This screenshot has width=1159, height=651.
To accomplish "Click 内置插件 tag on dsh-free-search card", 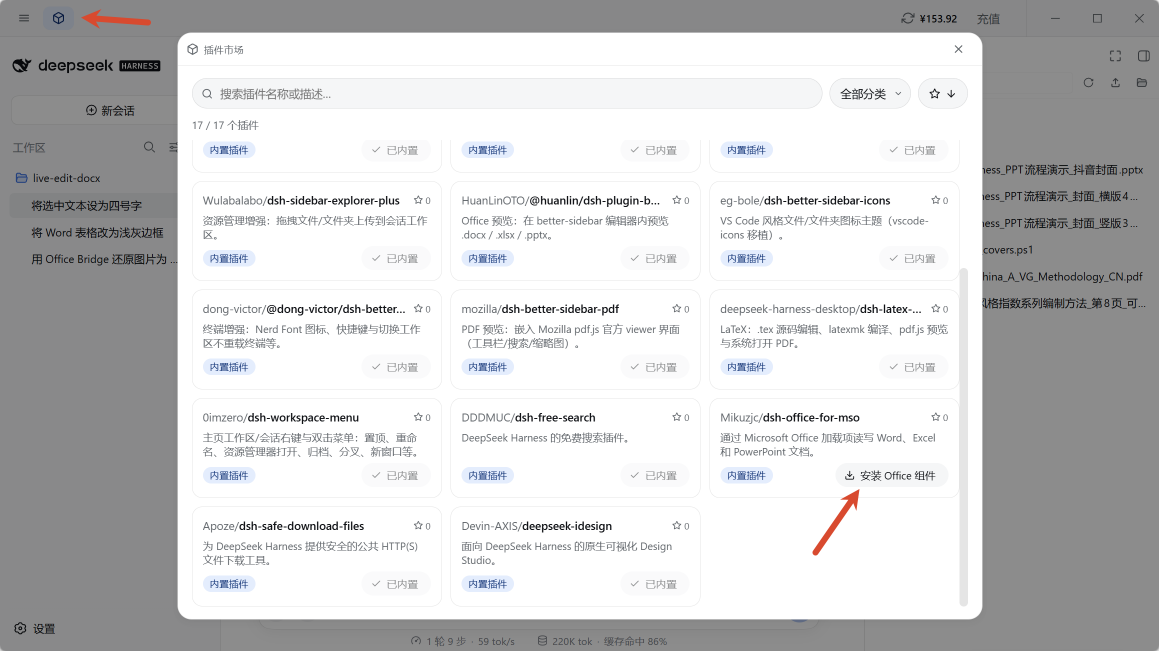I will [x=487, y=475].
